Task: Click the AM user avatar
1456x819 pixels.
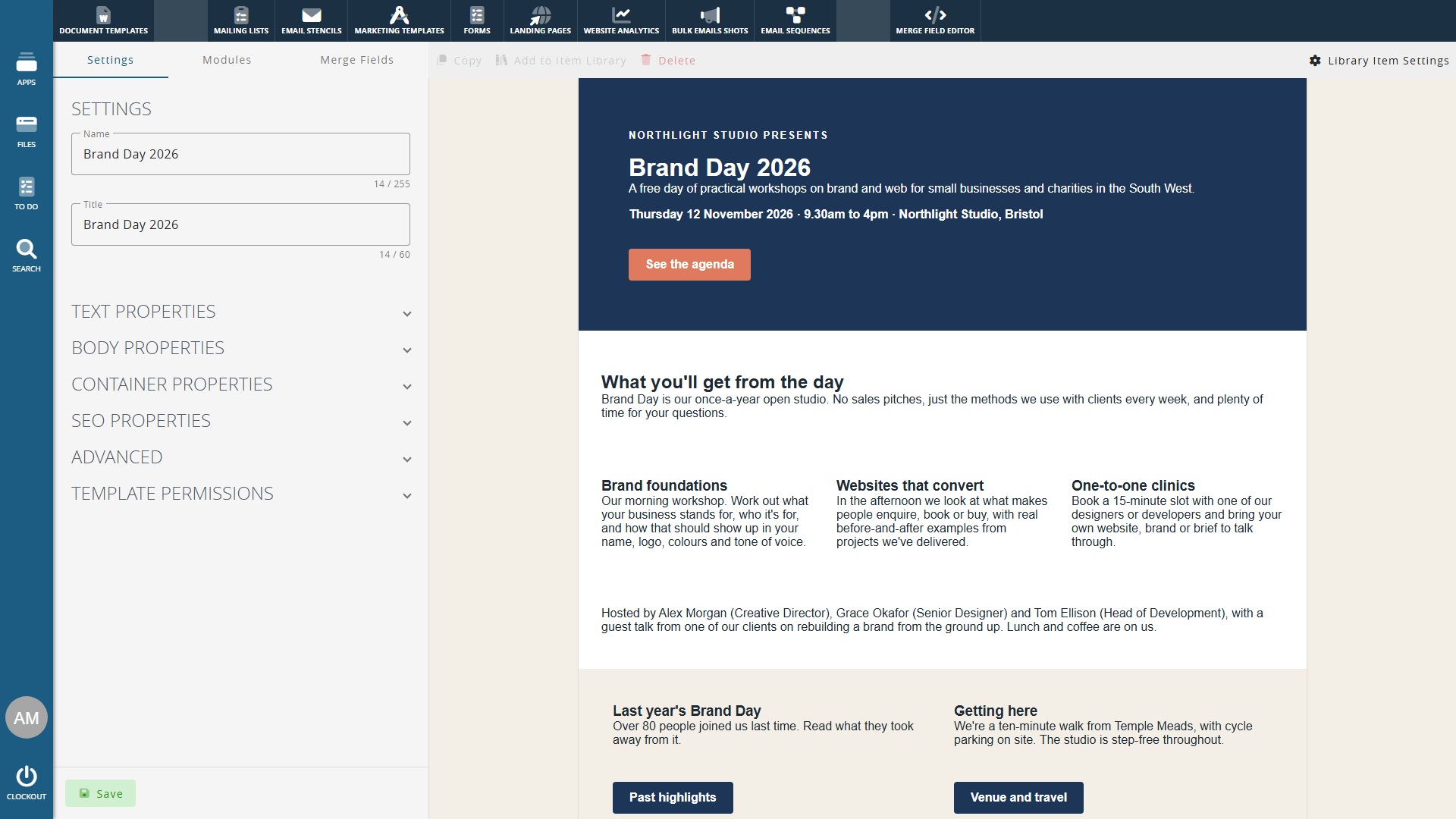Action: 27,717
